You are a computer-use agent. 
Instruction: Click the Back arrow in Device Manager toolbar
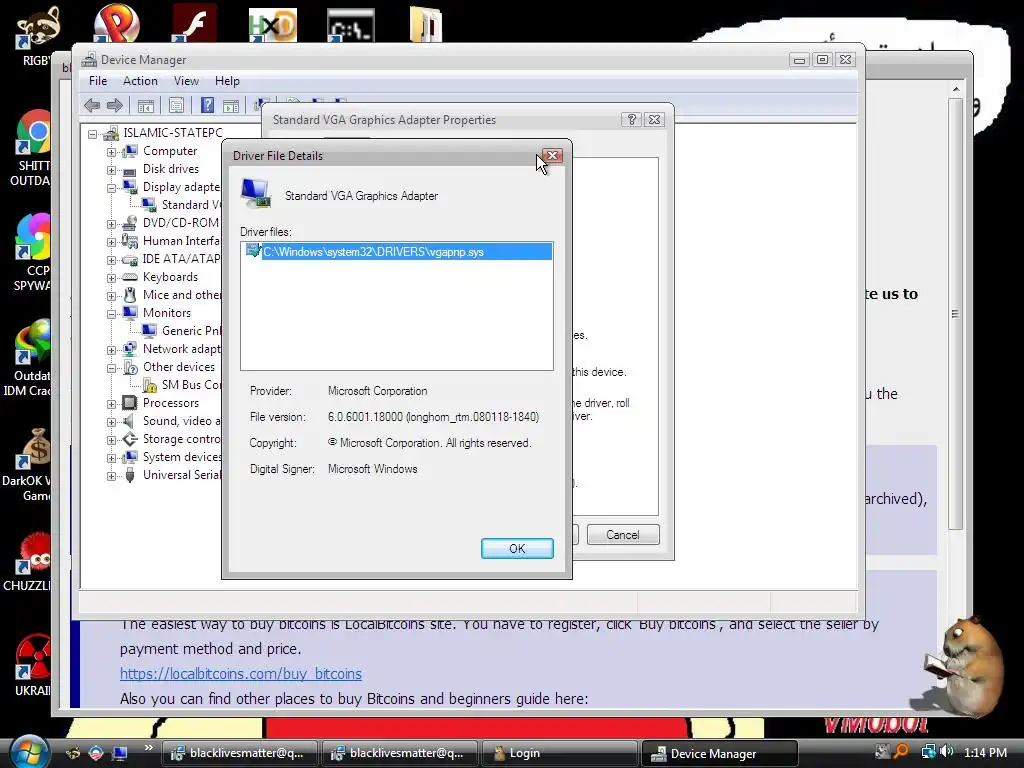tap(92, 105)
